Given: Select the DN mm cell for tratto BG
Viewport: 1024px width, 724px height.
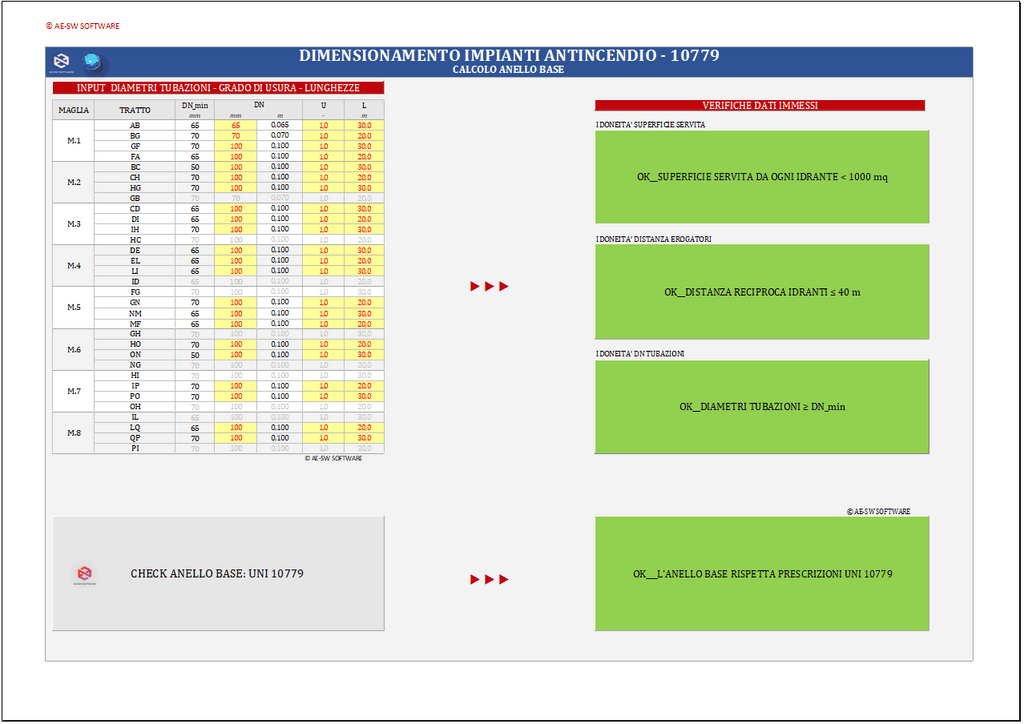Looking at the screenshot, I should coord(236,136).
